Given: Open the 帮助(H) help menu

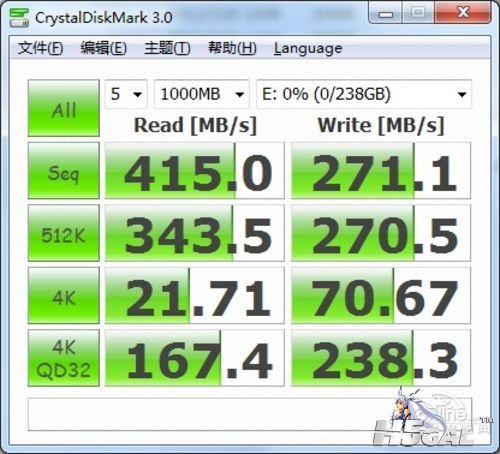Looking at the screenshot, I should [x=232, y=48].
